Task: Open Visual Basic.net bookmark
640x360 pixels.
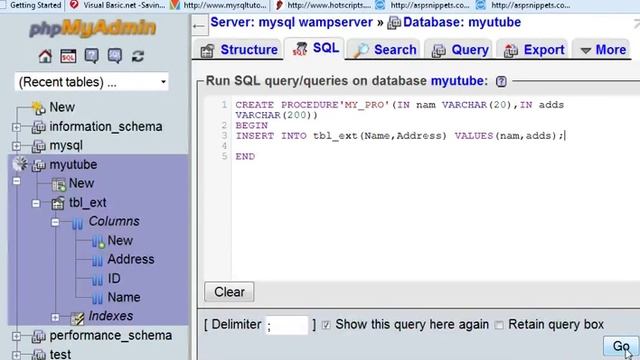Action: pos(118,5)
